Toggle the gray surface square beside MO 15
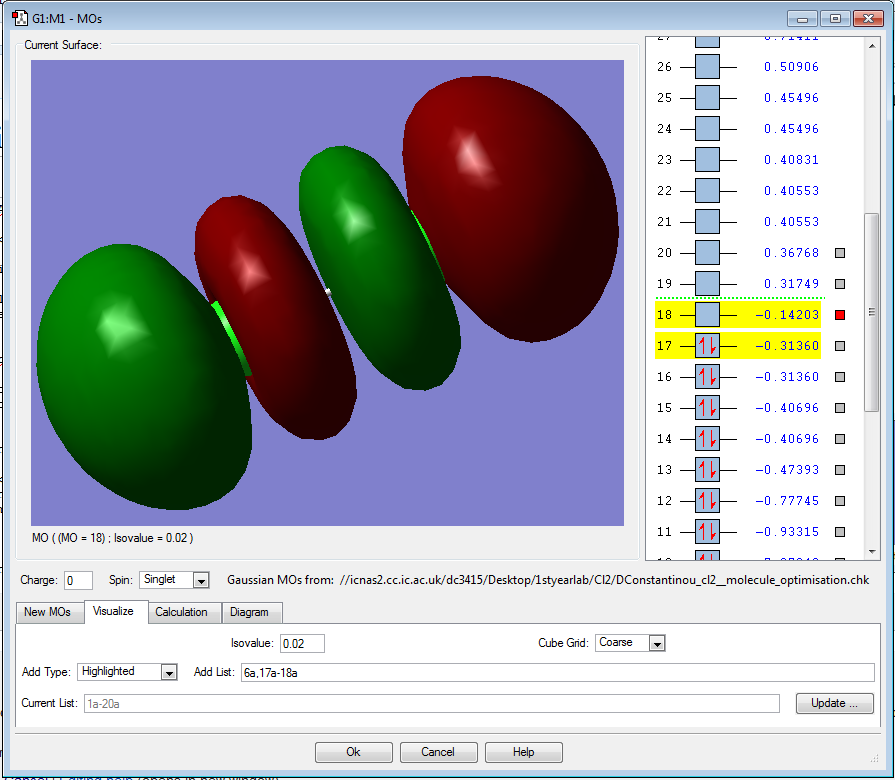Image resolution: width=895 pixels, height=780 pixels. tap(840, 408)
